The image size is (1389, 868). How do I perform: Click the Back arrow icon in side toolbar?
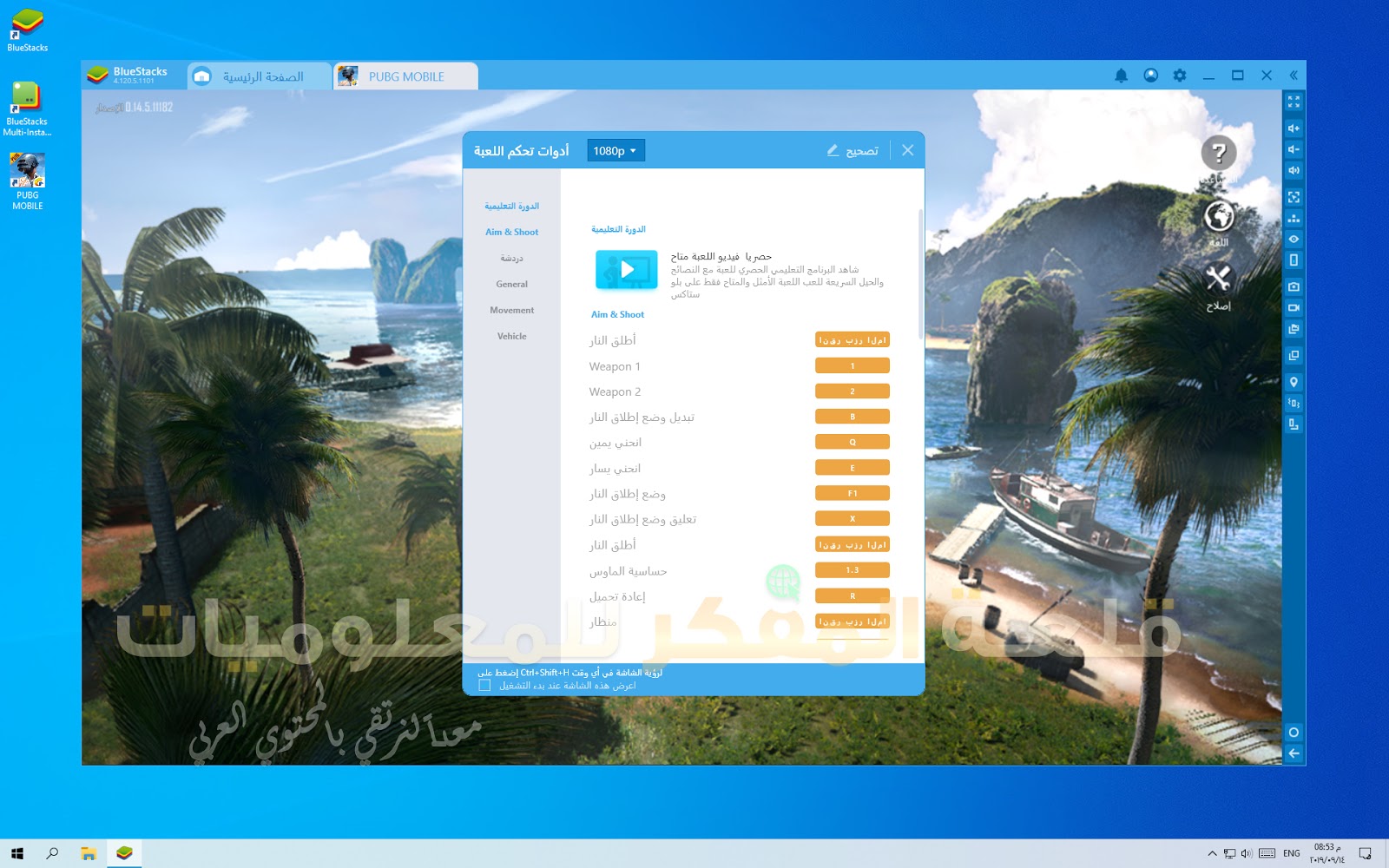(x=1294, y=753)
